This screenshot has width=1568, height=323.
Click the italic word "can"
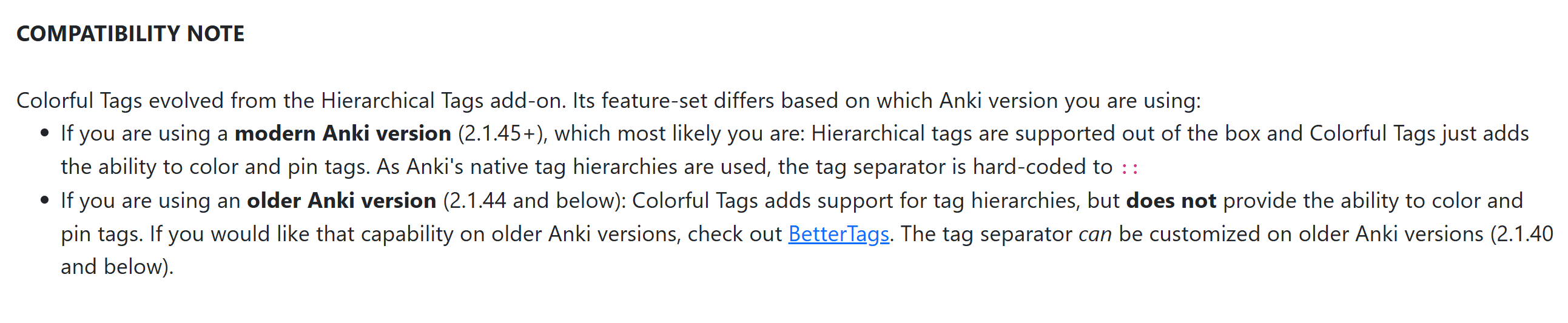1094,234
